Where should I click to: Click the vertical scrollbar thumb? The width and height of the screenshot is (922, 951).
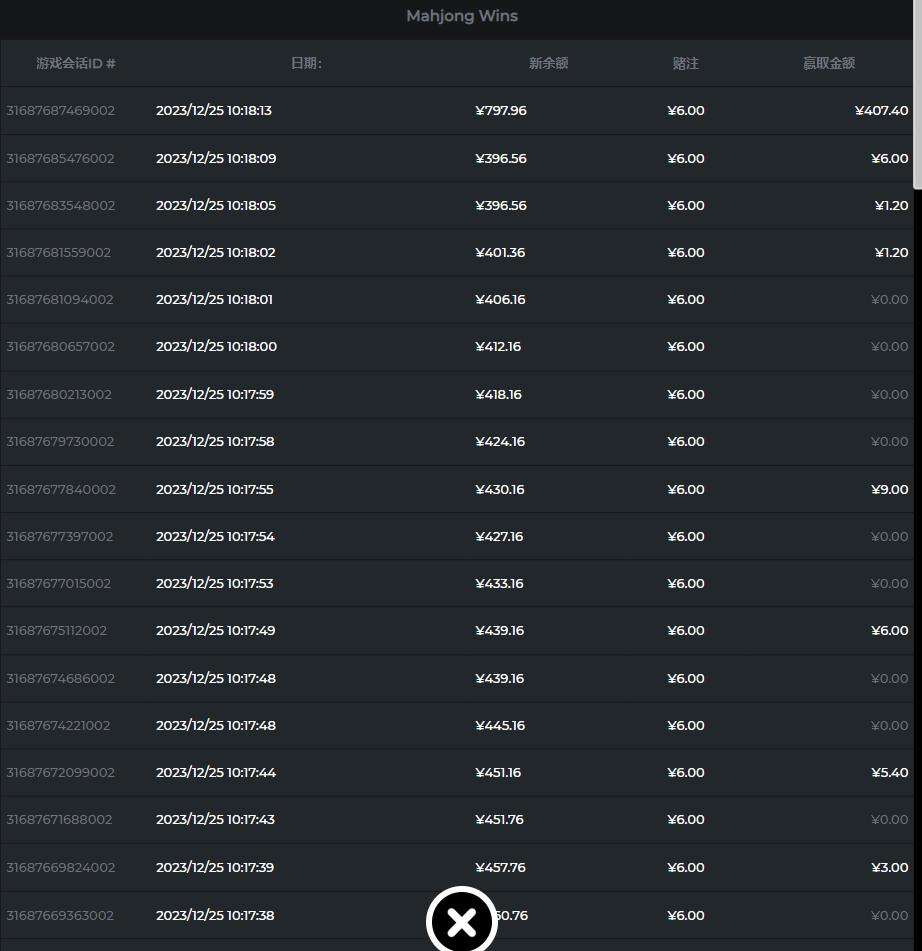pos(918,95)
